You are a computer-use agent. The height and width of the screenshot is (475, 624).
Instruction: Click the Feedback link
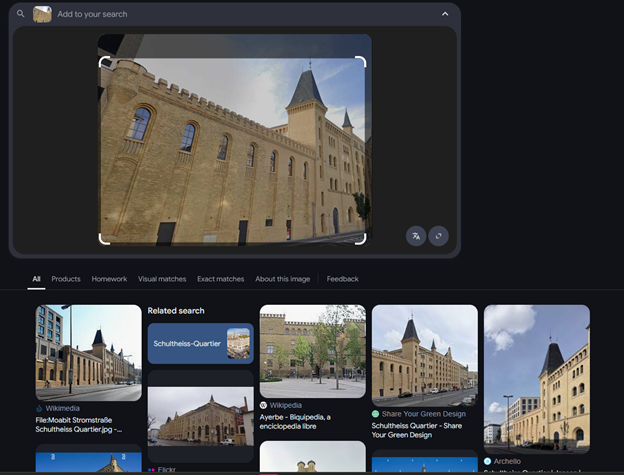coord(343,279)
